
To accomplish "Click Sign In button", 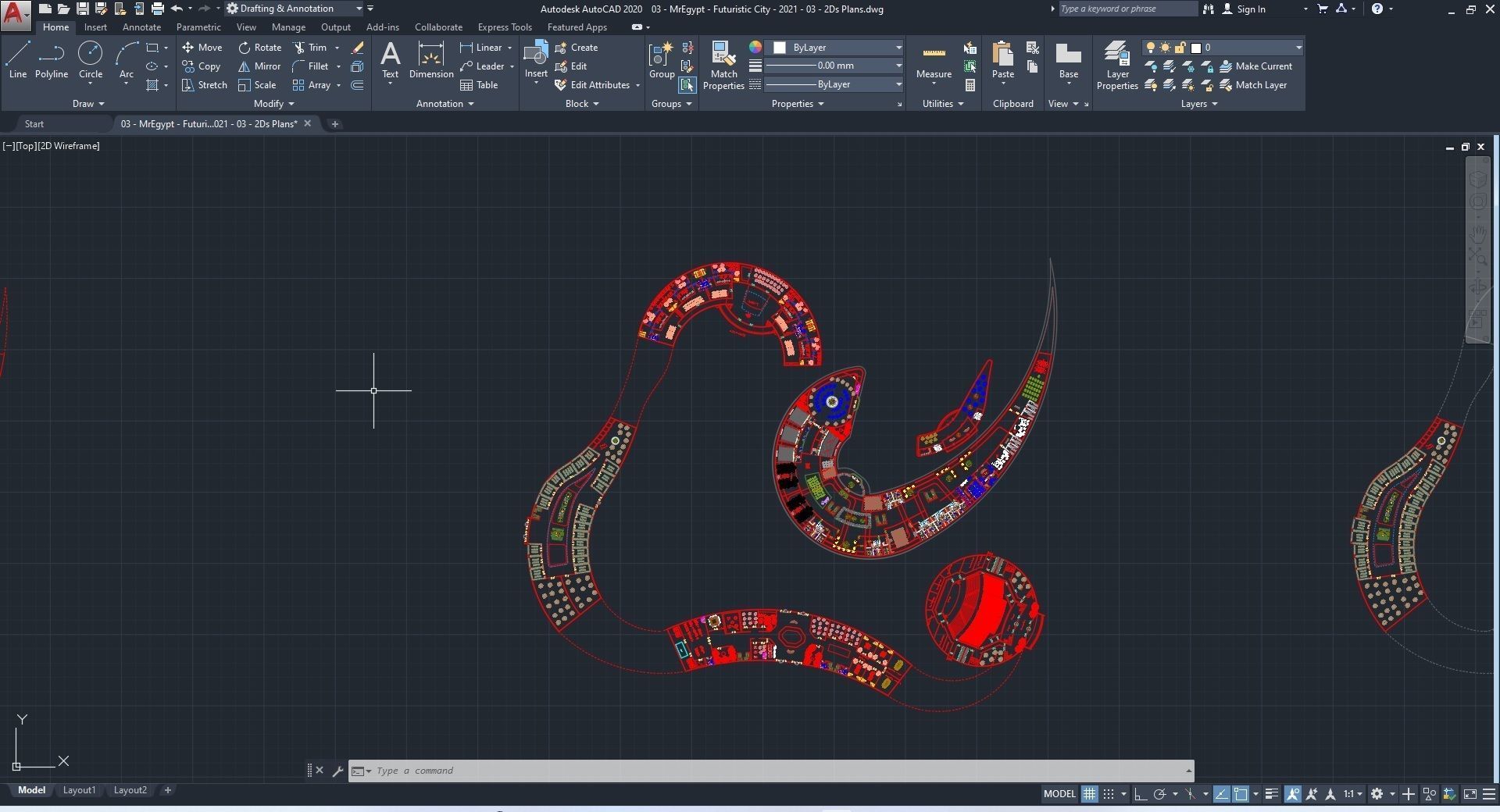I will pos(1243,9).
